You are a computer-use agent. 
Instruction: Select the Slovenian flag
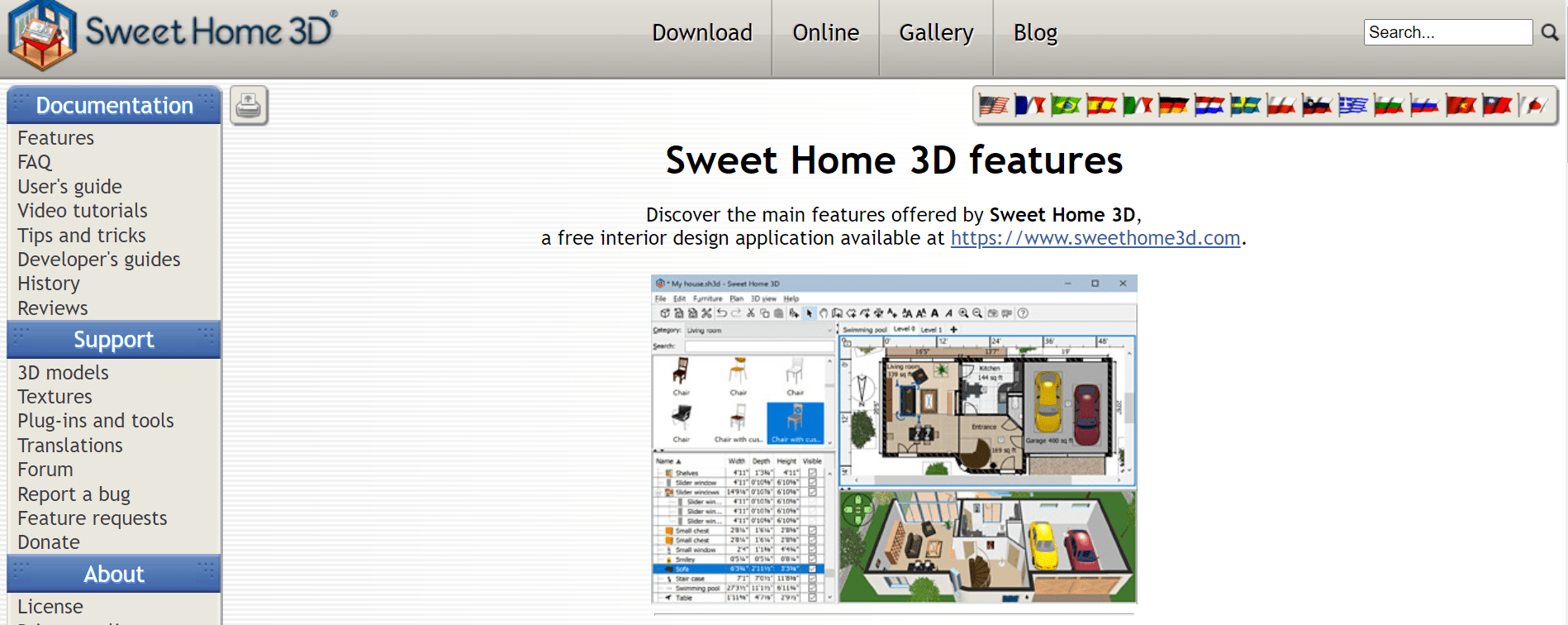[x=1317, y=106]
